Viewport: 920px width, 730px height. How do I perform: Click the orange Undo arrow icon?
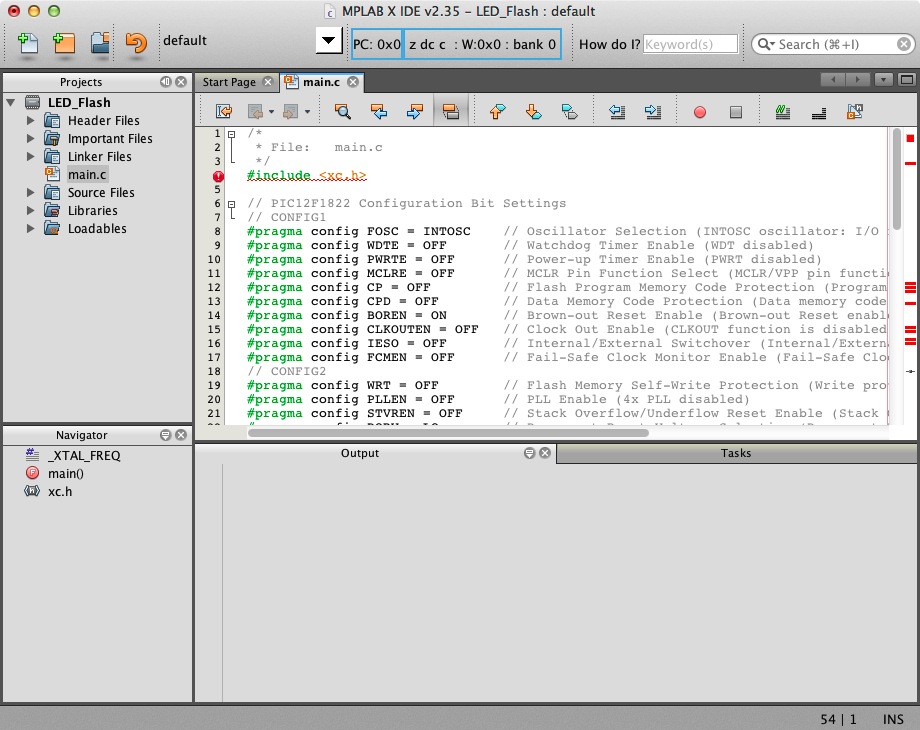(136, 42)
